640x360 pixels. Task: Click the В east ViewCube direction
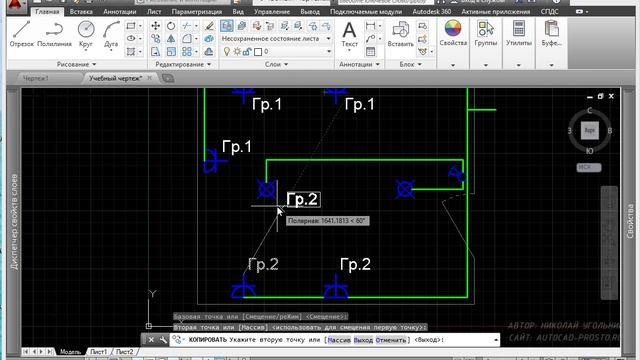pos(610,131)
